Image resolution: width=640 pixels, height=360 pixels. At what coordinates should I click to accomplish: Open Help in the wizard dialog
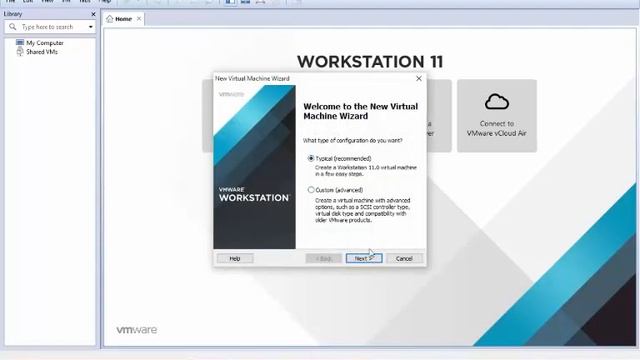[x=235, y=258]
